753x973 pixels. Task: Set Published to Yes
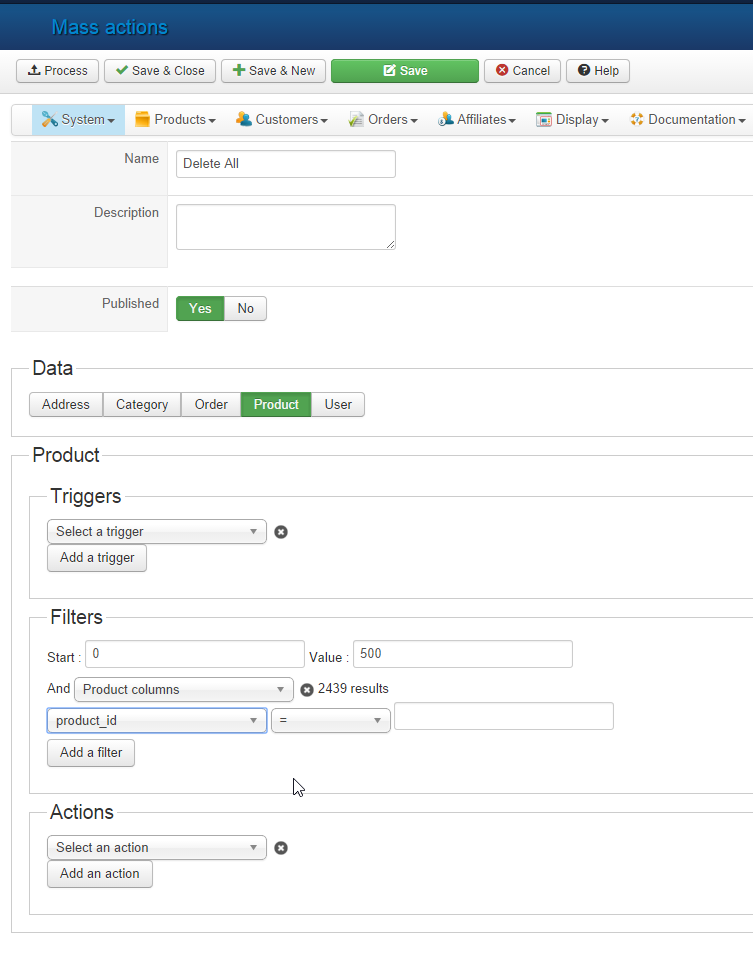(x=200, y=309)
